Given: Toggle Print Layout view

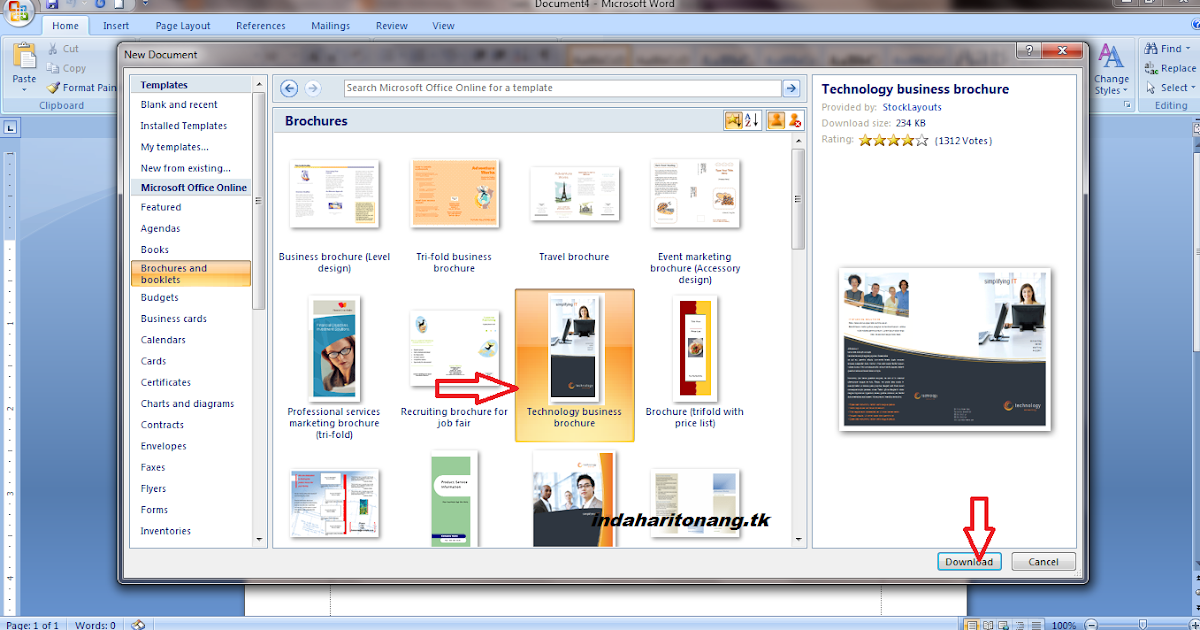Looking at the screenshot, I should click(972, 624).
